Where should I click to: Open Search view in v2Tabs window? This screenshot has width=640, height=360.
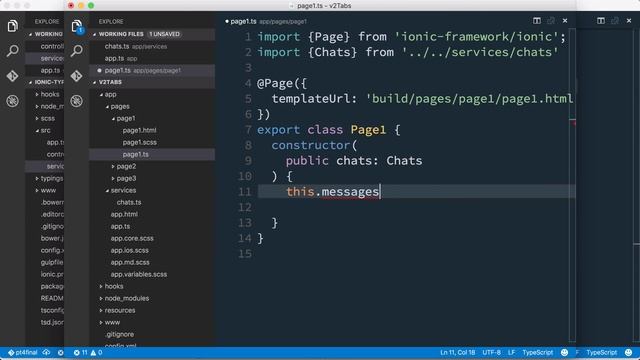point(76,51)
